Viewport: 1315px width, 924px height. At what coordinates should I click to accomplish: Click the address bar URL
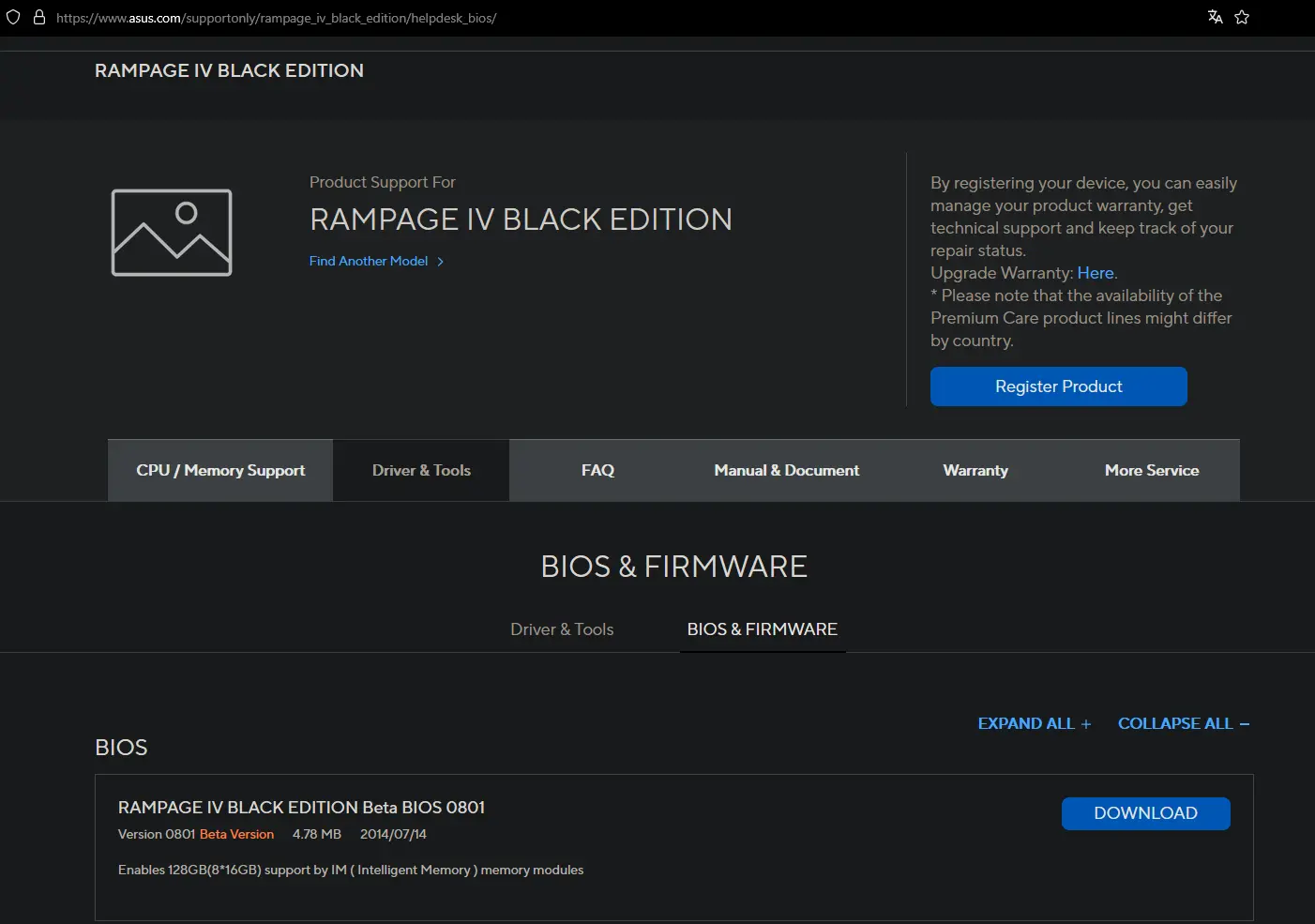276,18
